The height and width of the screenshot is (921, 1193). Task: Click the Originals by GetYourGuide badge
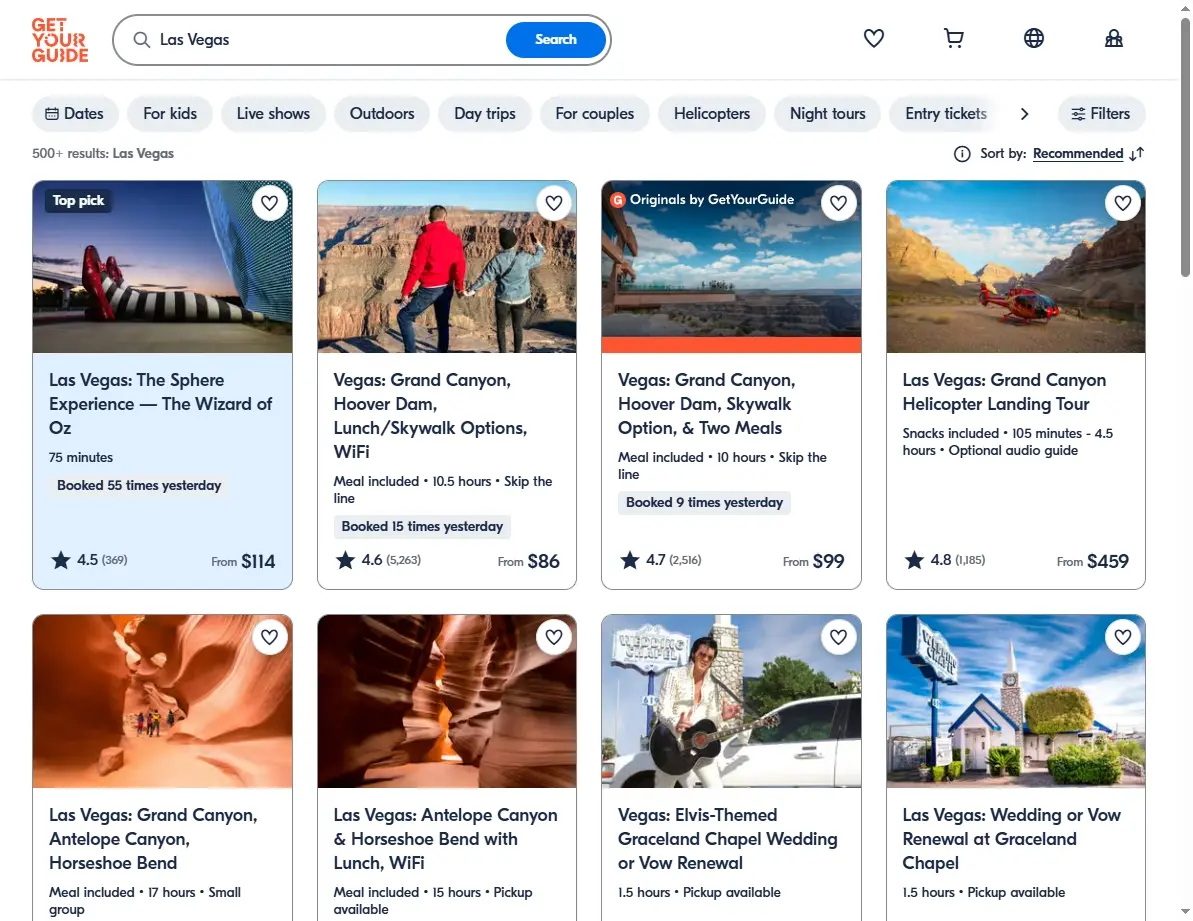(x=702, y=199)
